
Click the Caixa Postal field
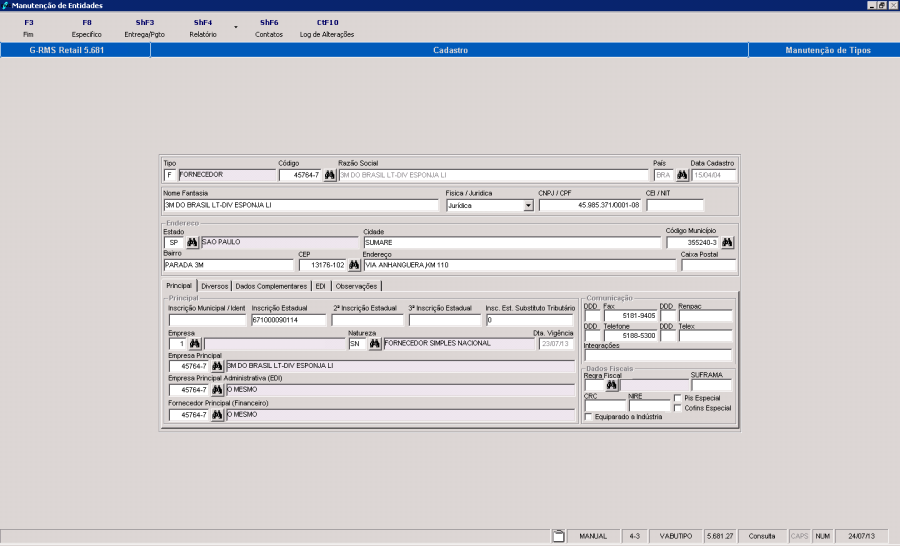click(x=708, y=265)
